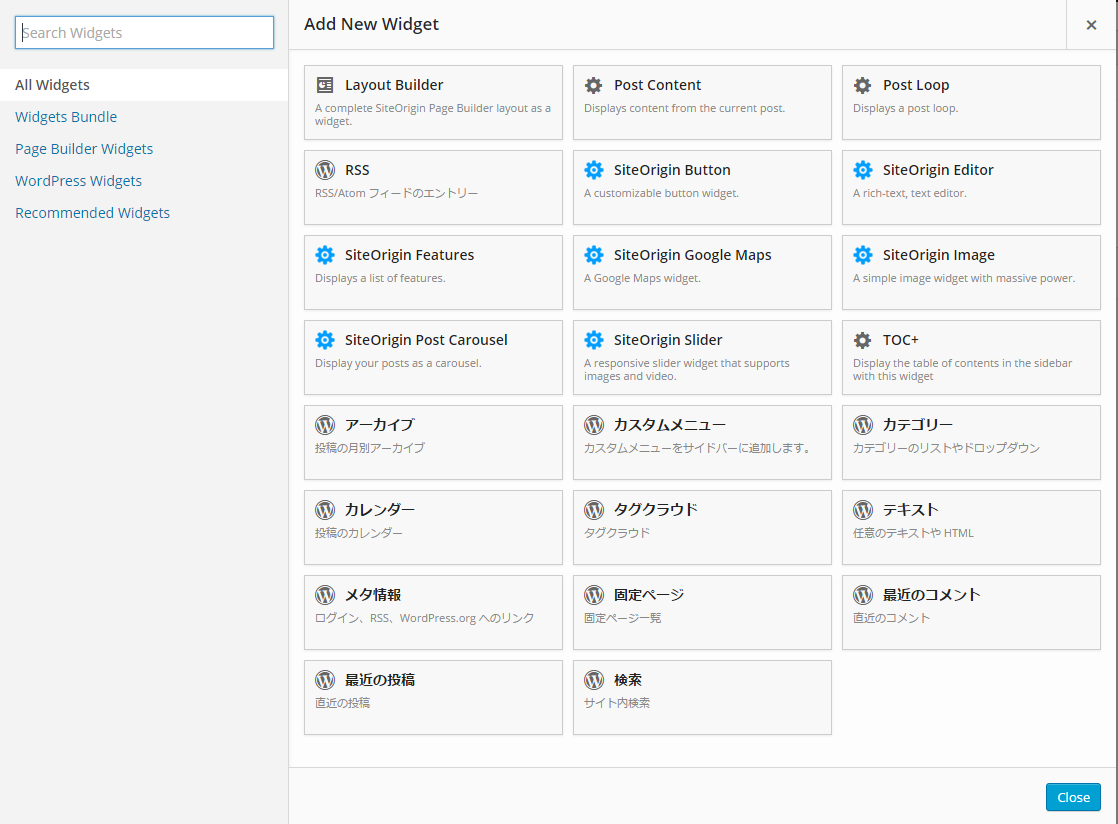Click the メタ情報 WordPress logo icon
Viewport: 1118px width, 824px height.
325,594
